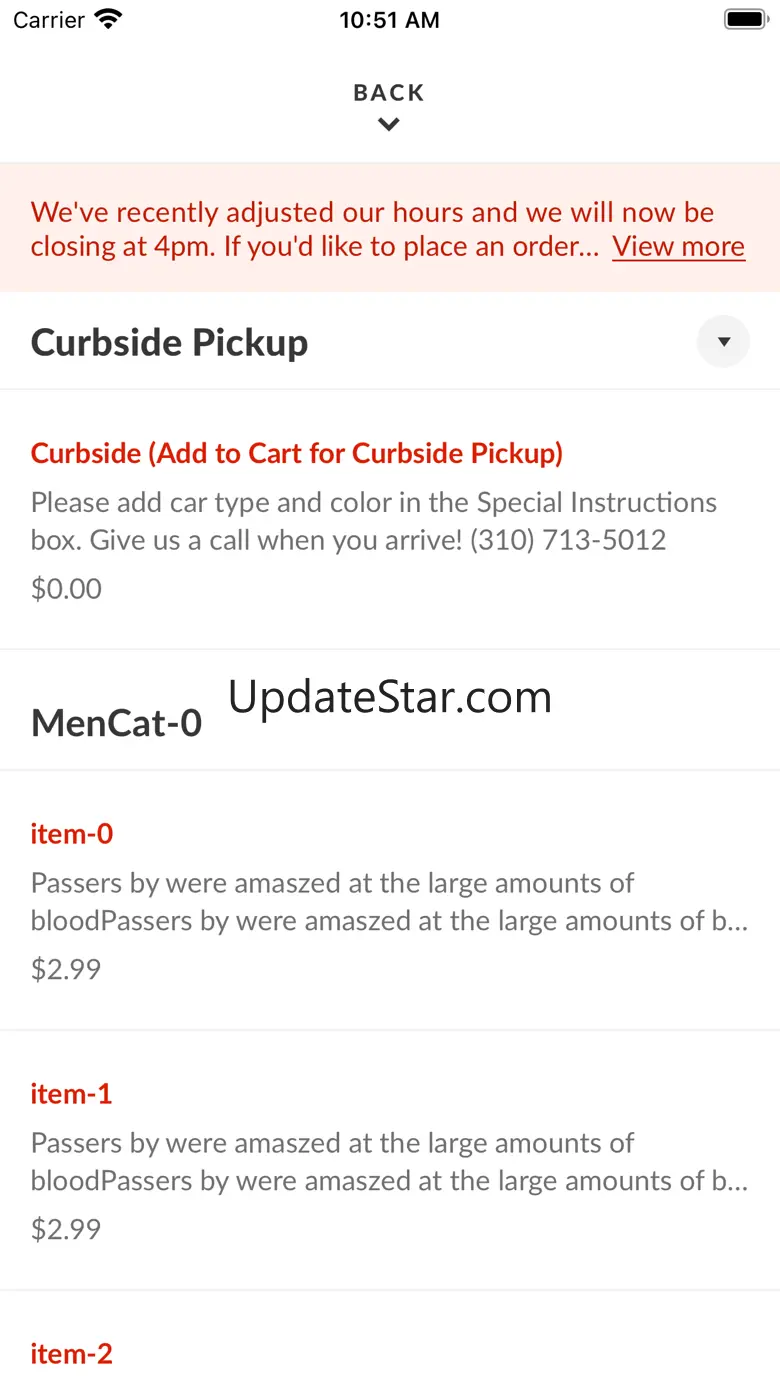780x1387 pixels.
Task: Tap the Curbside Pickup section header
Action: (170, 342)
